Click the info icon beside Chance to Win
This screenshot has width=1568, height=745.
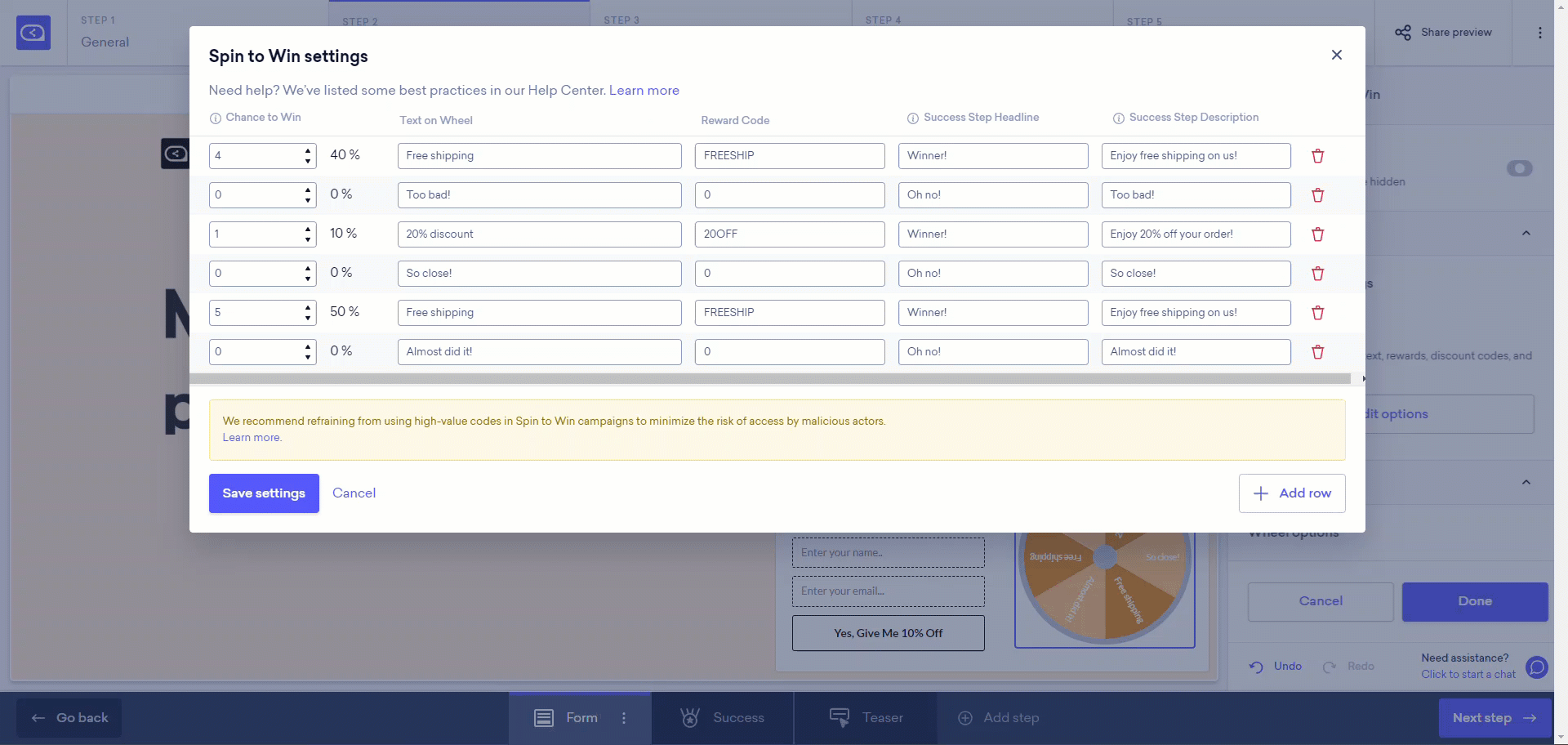(x=215, y=118)
